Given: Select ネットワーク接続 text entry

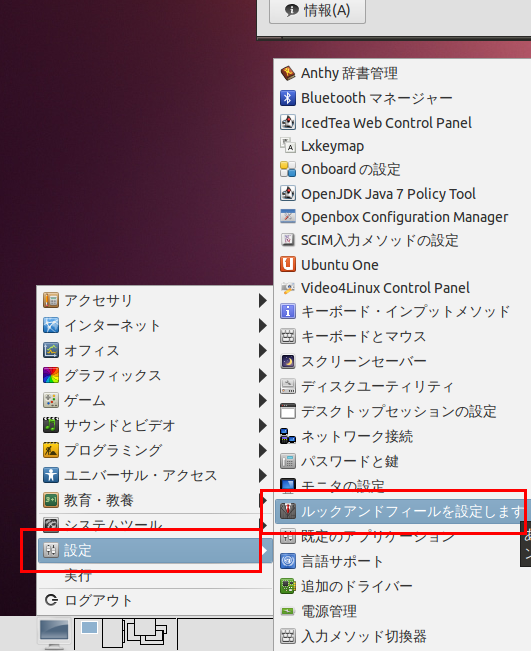Looking at the screenshot, I should click(357, 436).
